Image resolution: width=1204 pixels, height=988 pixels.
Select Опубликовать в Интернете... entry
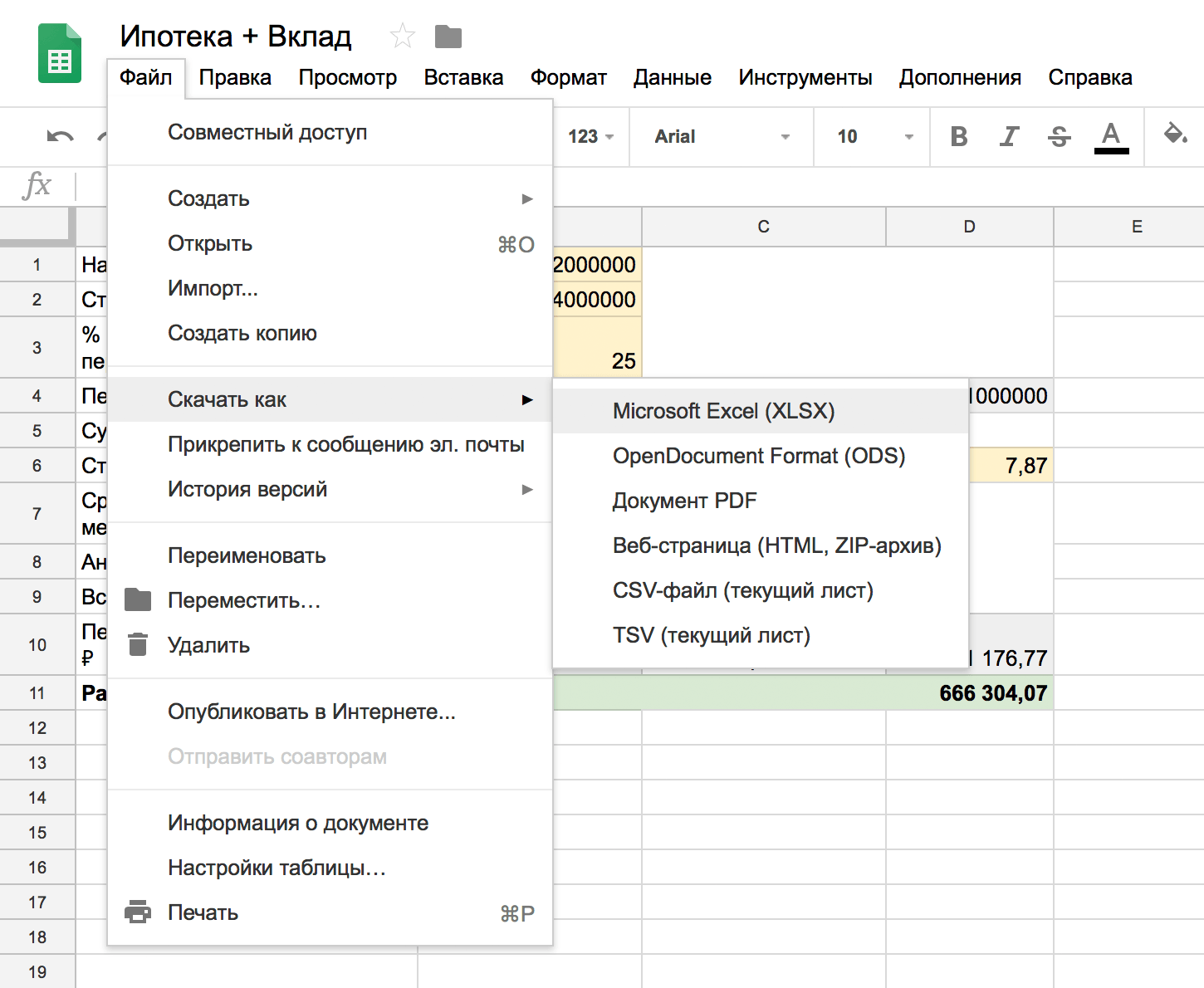click(330, 712)
